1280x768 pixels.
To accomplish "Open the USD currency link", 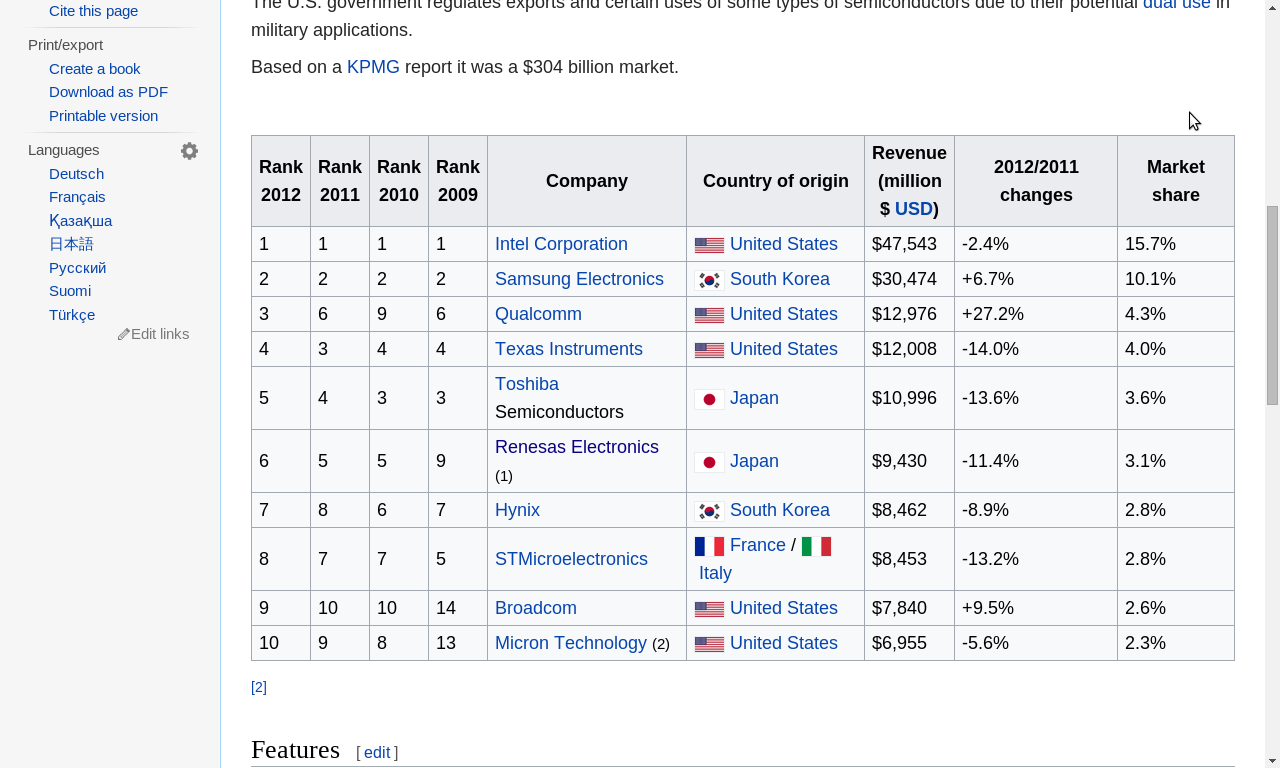I will [x=913, y=209].
